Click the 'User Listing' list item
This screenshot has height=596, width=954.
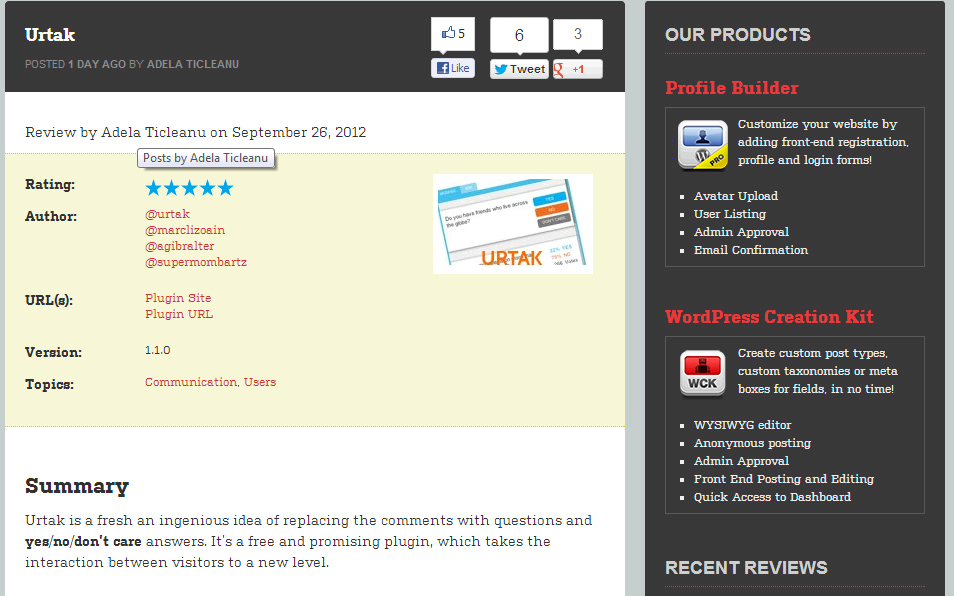729,214
